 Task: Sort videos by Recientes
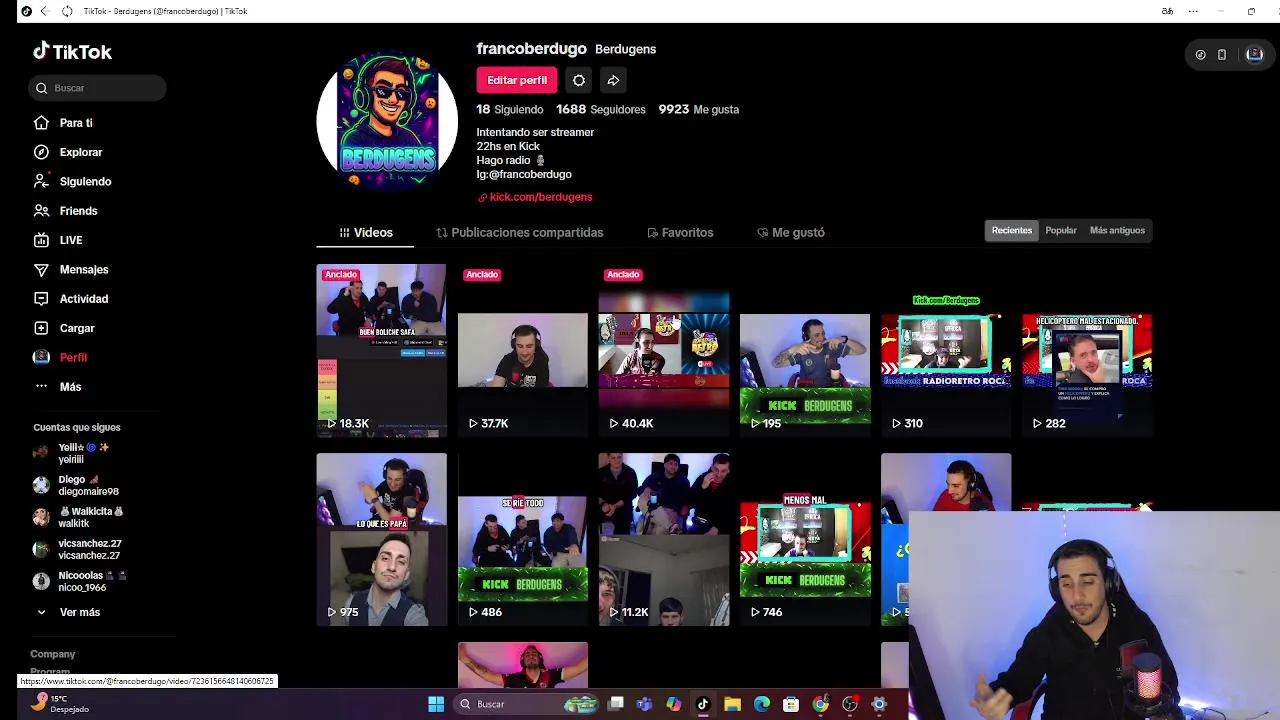click(x=1012, y=230)
